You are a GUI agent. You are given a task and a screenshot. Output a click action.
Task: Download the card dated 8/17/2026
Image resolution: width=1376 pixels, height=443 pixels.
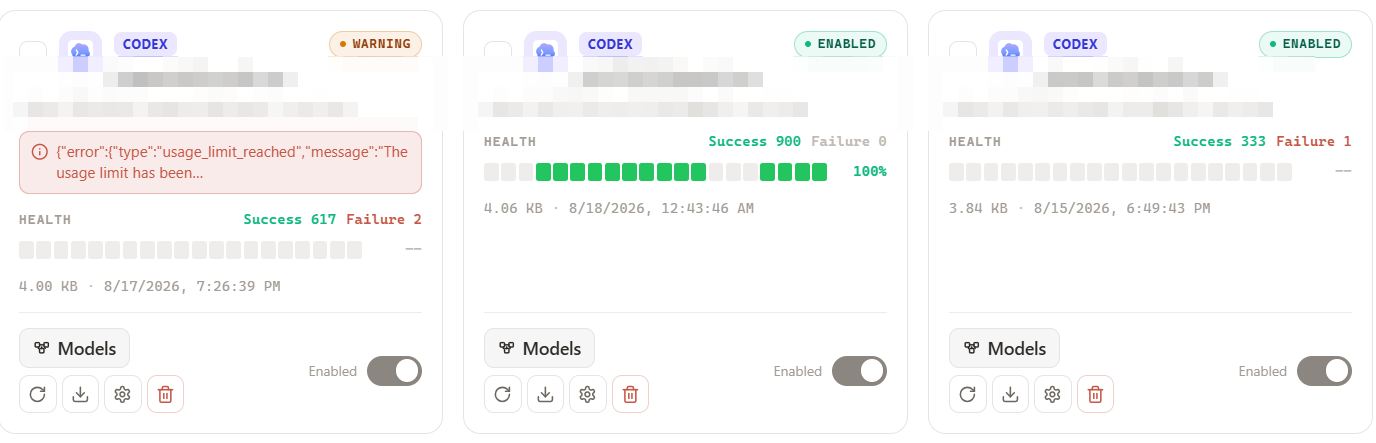[80, 394]
